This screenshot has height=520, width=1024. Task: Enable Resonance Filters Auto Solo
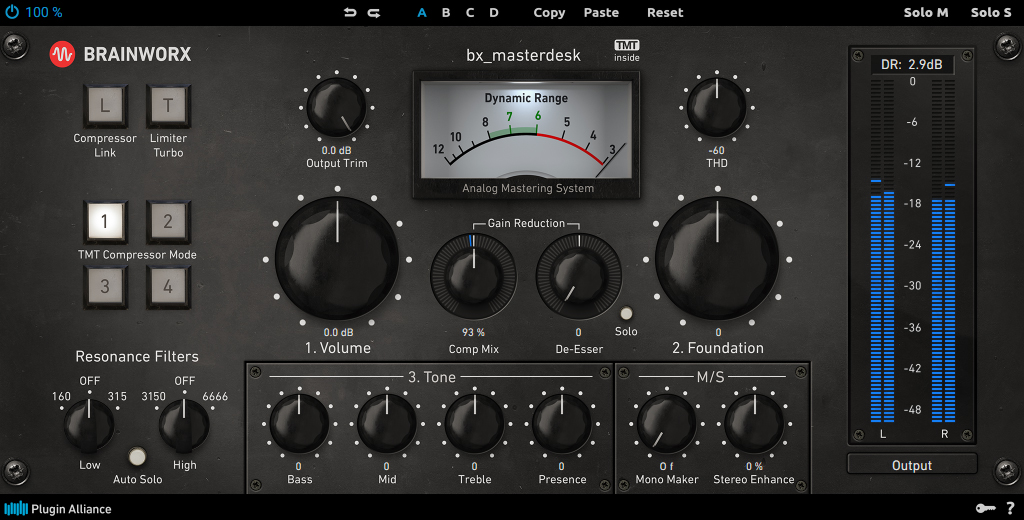click(x=137, y=458)
